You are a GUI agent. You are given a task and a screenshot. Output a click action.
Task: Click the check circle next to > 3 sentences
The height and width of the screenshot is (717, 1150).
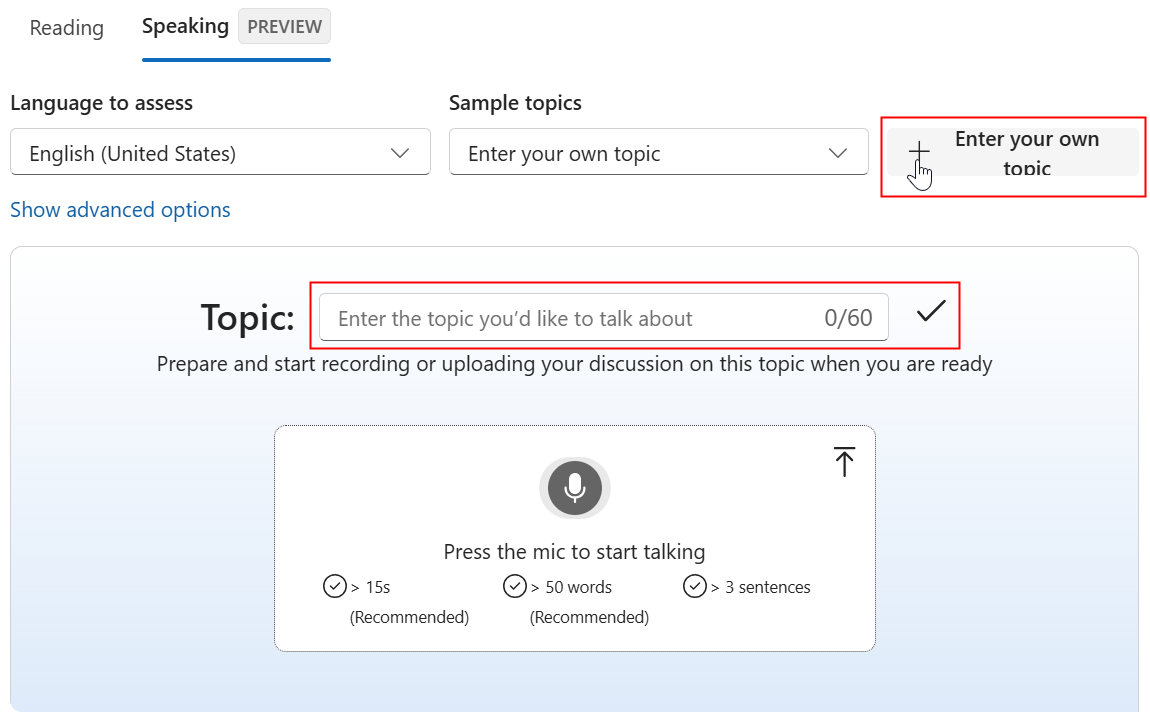[x=695, y=586]
